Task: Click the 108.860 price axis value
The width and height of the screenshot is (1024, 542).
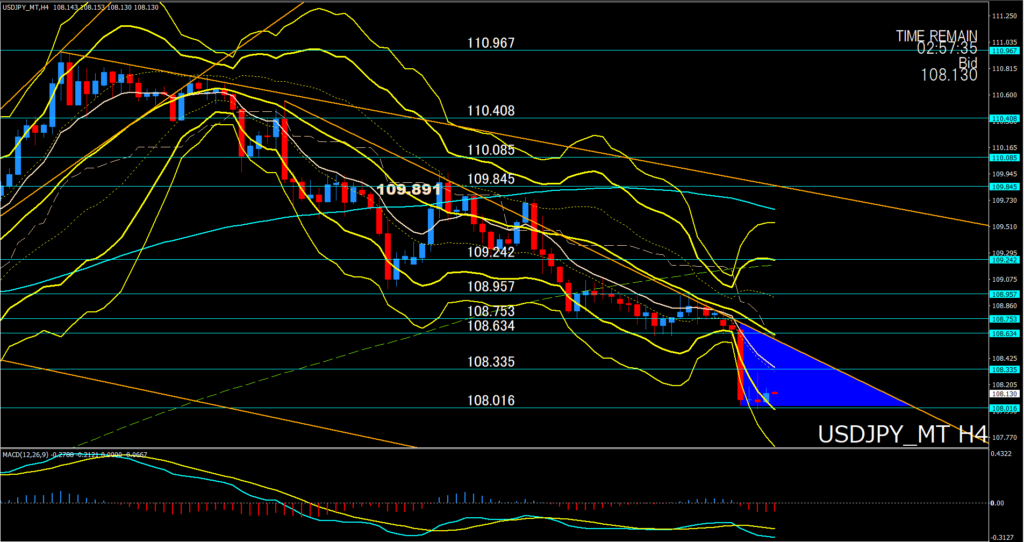Action: pos(1004,305)
